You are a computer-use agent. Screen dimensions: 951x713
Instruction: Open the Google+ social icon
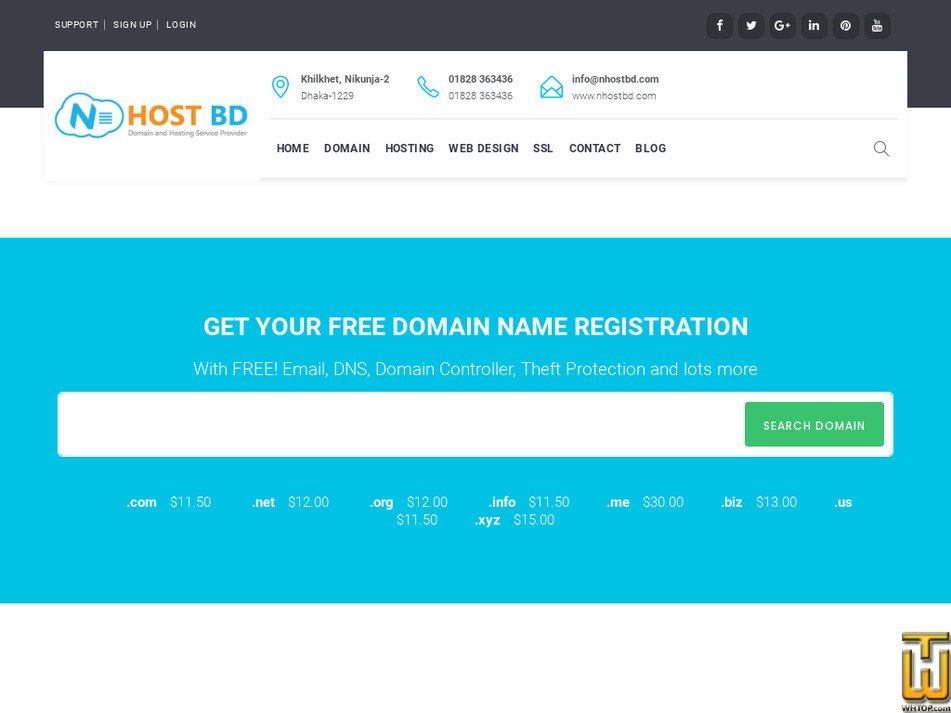coord(783,25)
